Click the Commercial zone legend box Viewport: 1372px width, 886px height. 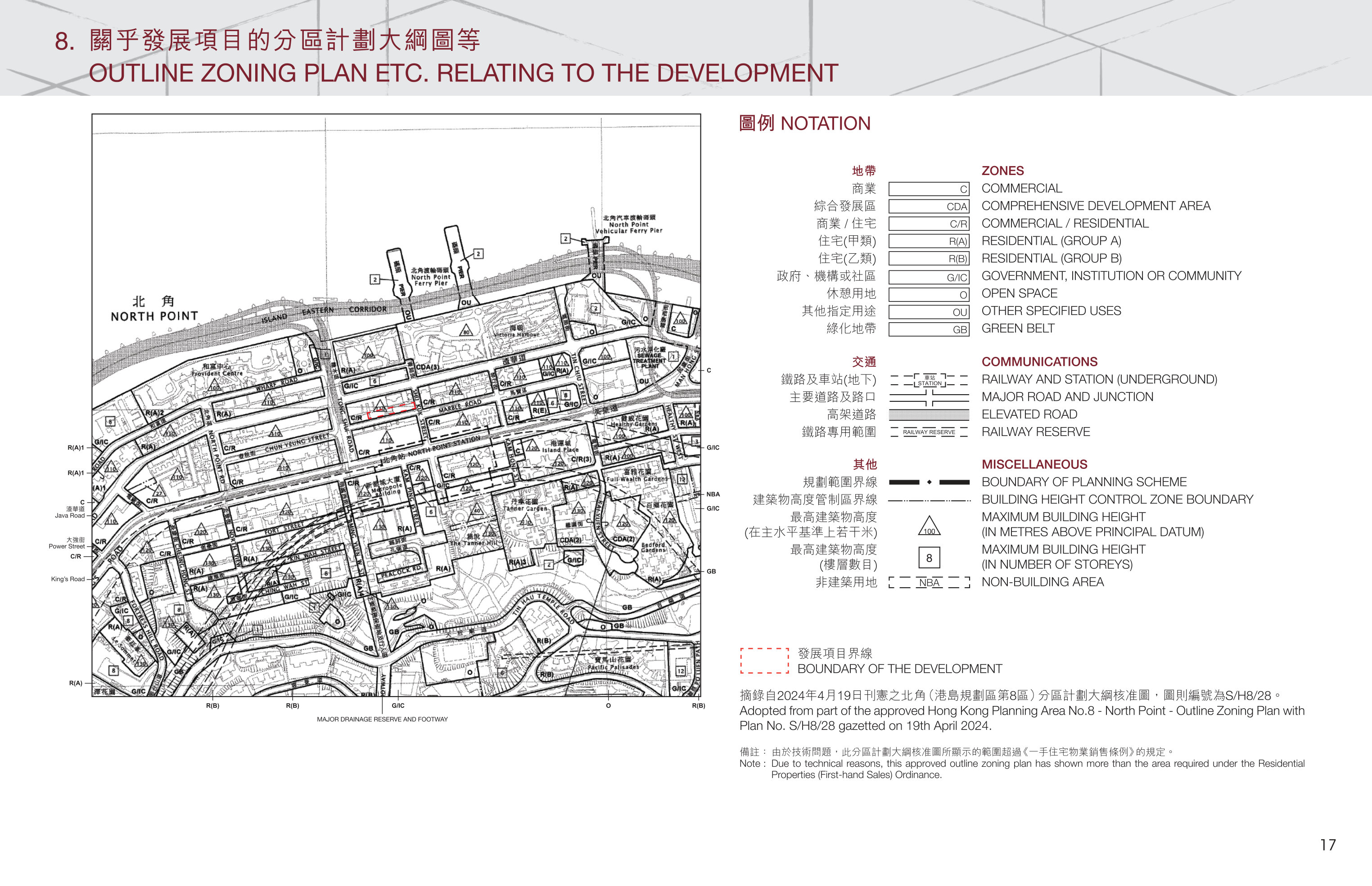(929, 189)
